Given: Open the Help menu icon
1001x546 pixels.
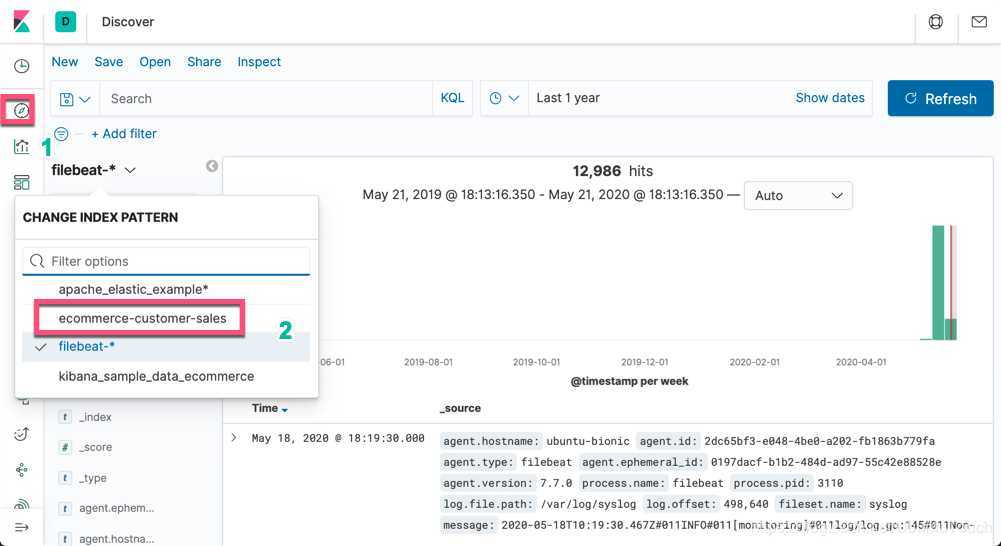Looking at the screenshot, I should click(936, 22).
